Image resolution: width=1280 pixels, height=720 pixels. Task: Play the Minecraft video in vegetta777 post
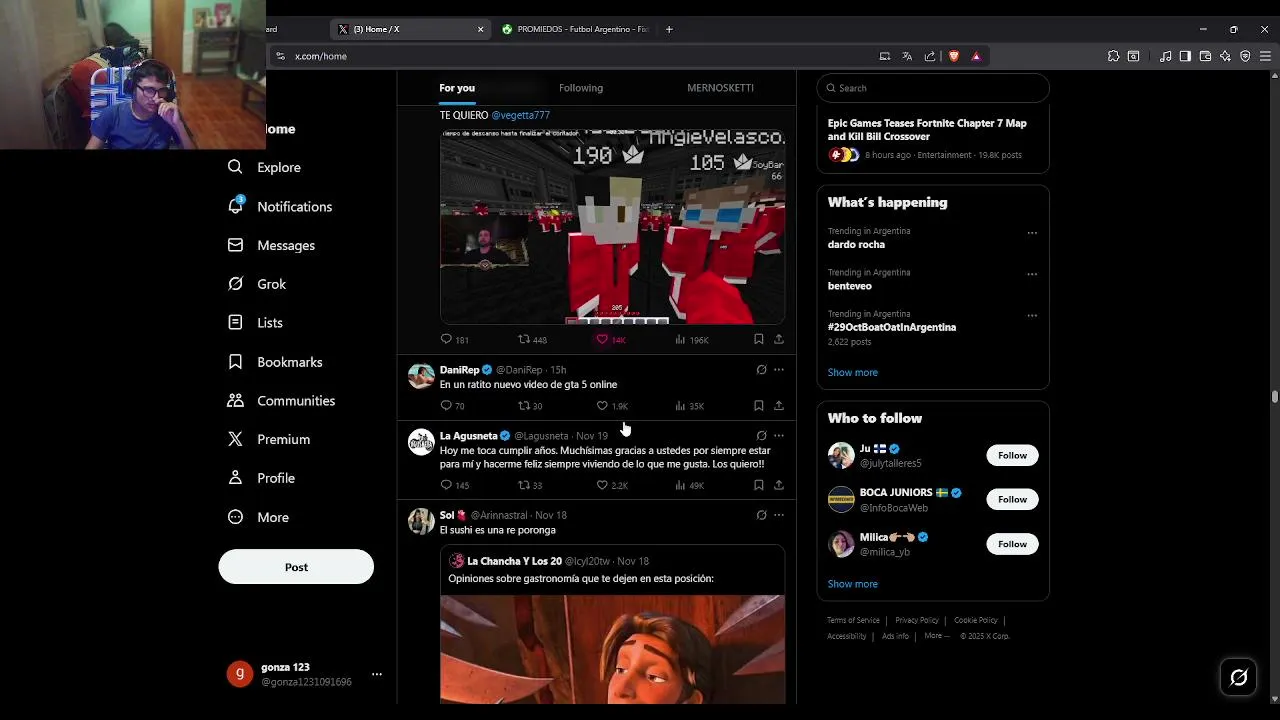pos(612,226)
